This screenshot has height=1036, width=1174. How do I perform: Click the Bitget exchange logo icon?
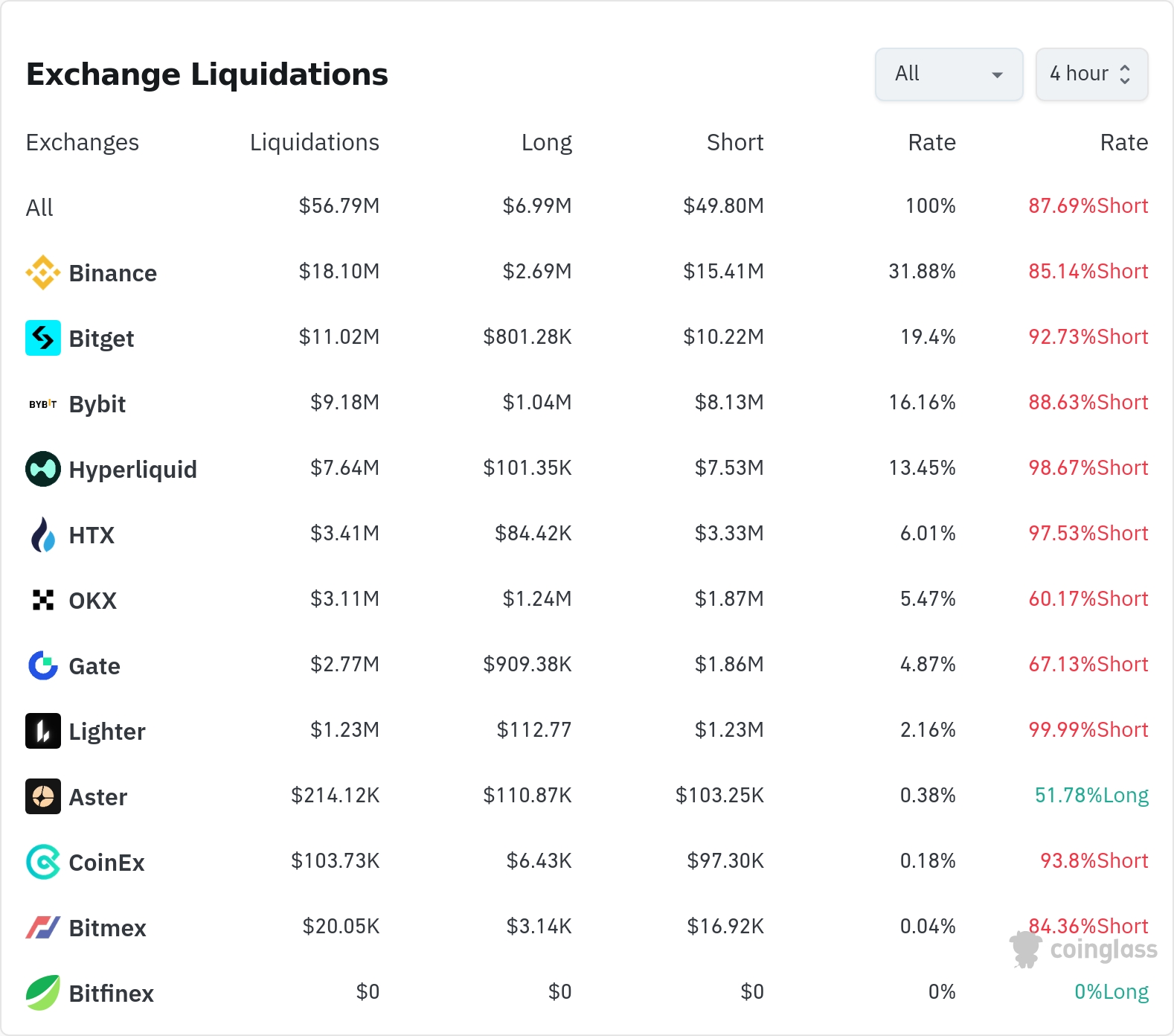pyautogui.click(x=43, y=338)
